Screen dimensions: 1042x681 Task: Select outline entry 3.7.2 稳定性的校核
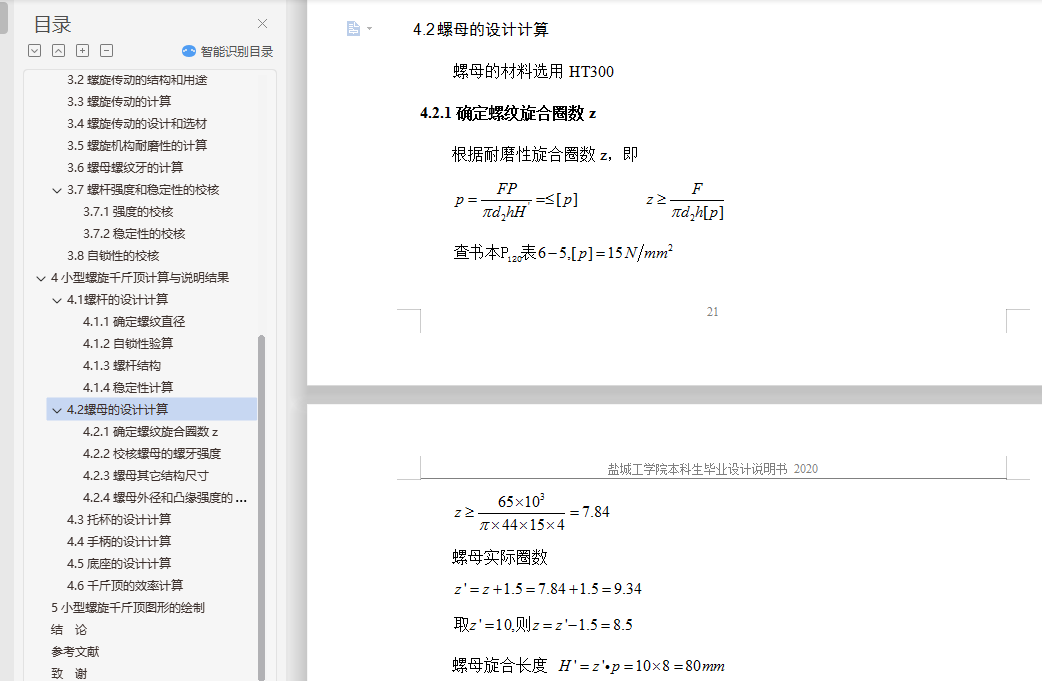coord(134,233)
